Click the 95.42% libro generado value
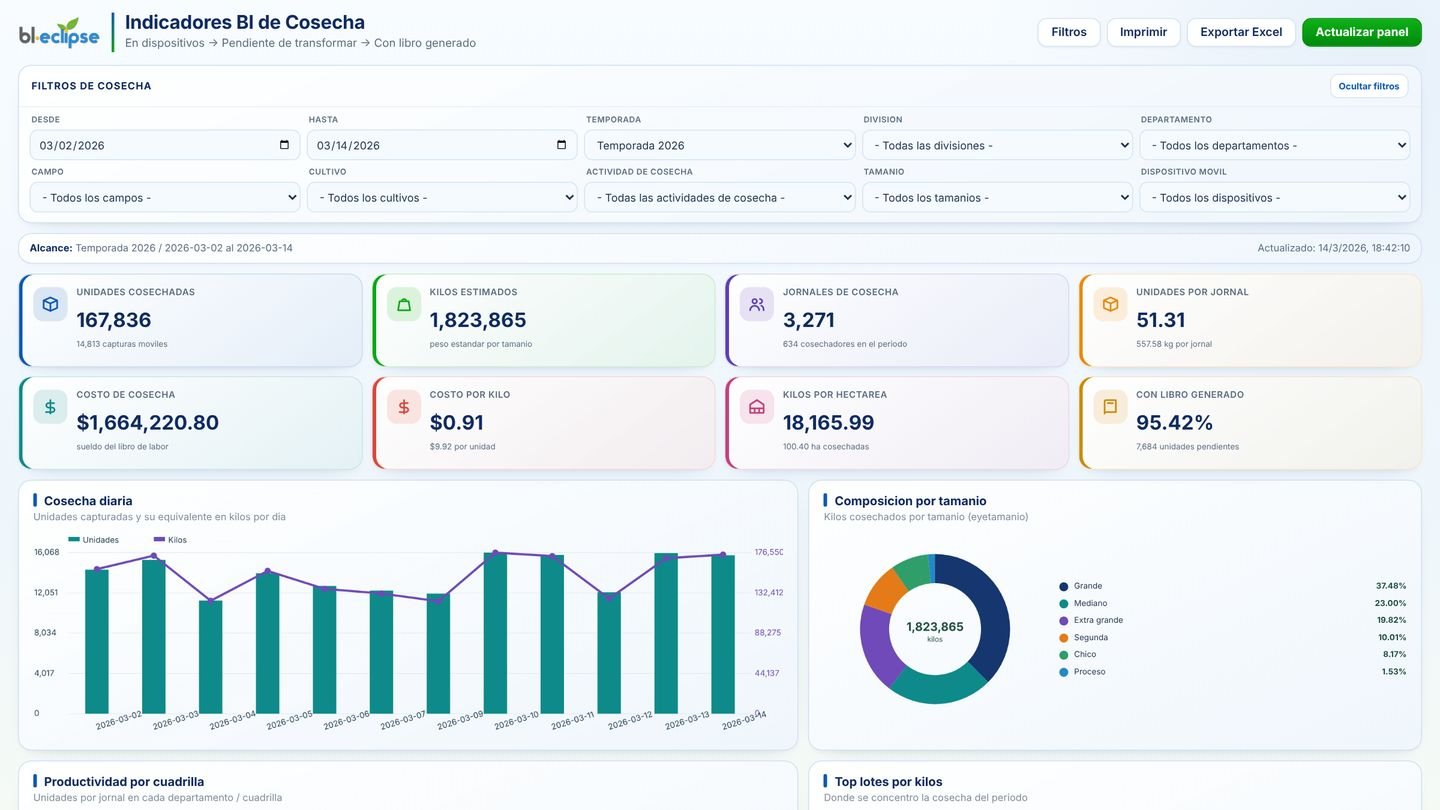The height and width of the screenshot is (810, 1440). [1175, 423]
